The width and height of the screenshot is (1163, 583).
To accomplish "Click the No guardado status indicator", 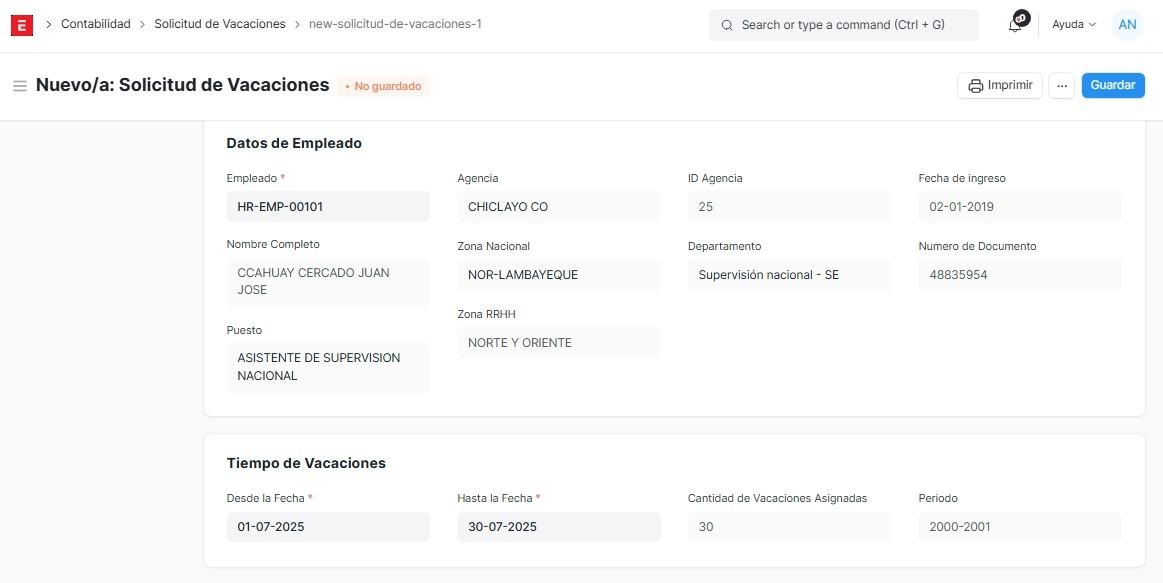I will (384, 87).
